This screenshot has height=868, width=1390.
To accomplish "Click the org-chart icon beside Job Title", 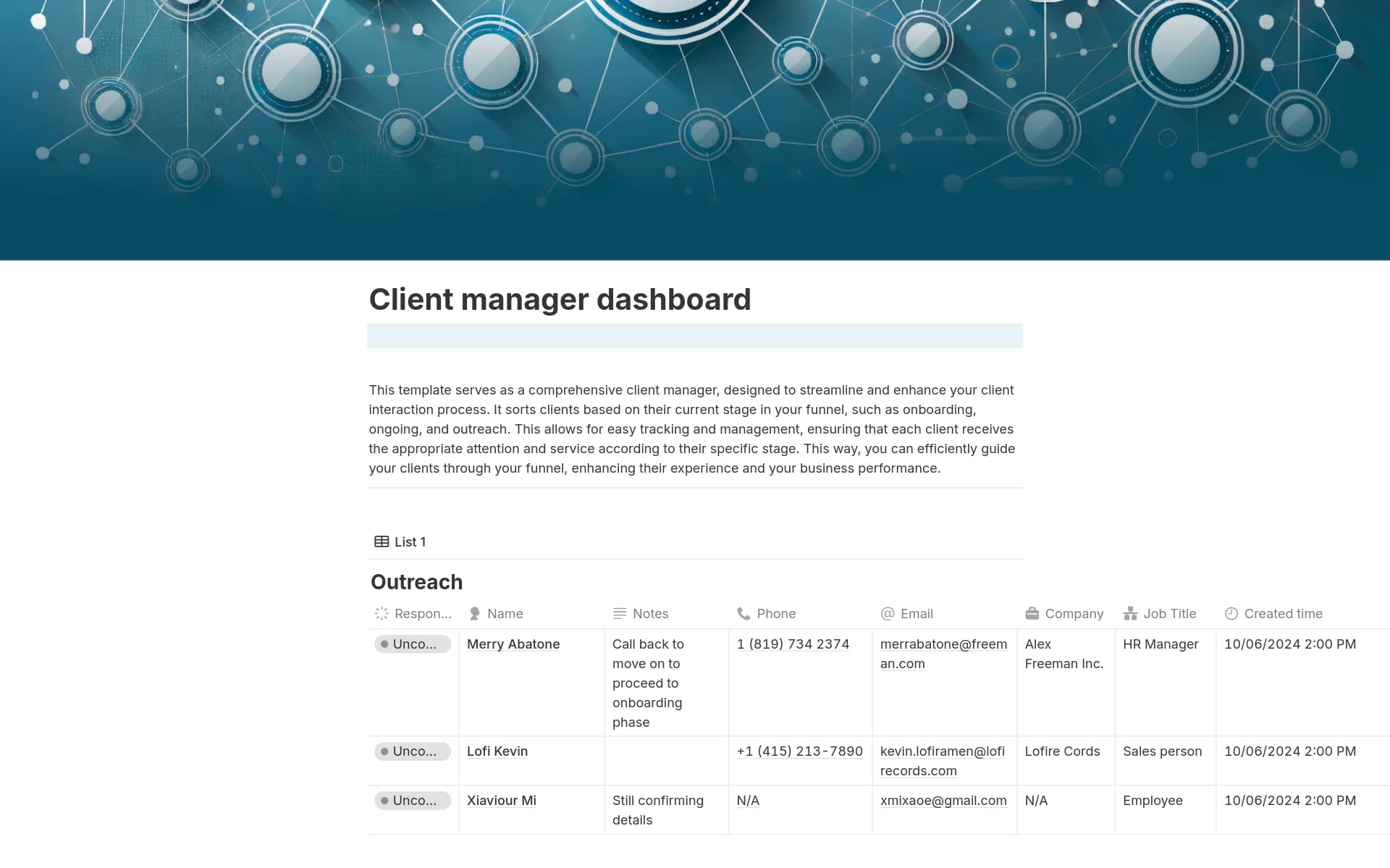I will click(1131, 613).
